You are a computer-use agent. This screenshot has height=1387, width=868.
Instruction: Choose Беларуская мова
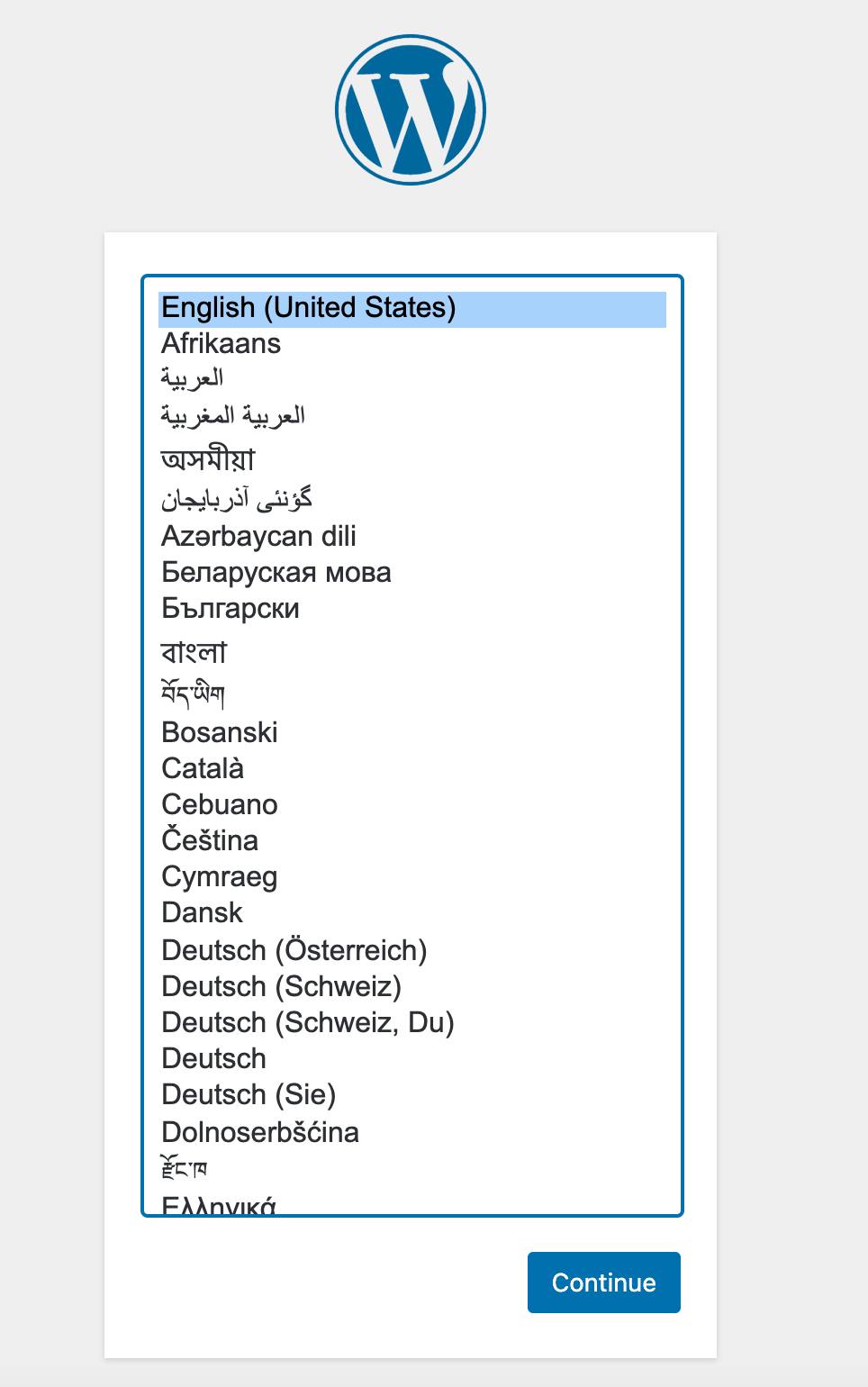(276, 572)
